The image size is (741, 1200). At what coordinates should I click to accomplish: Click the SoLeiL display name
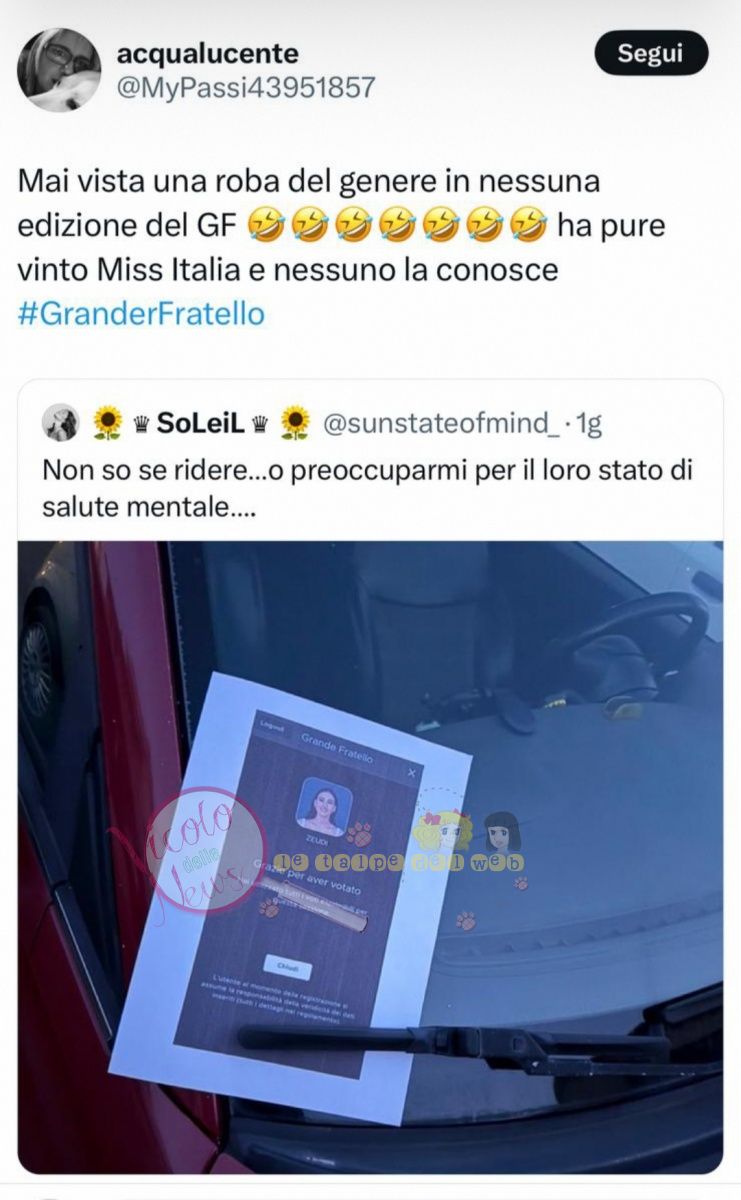coord(201,423)
